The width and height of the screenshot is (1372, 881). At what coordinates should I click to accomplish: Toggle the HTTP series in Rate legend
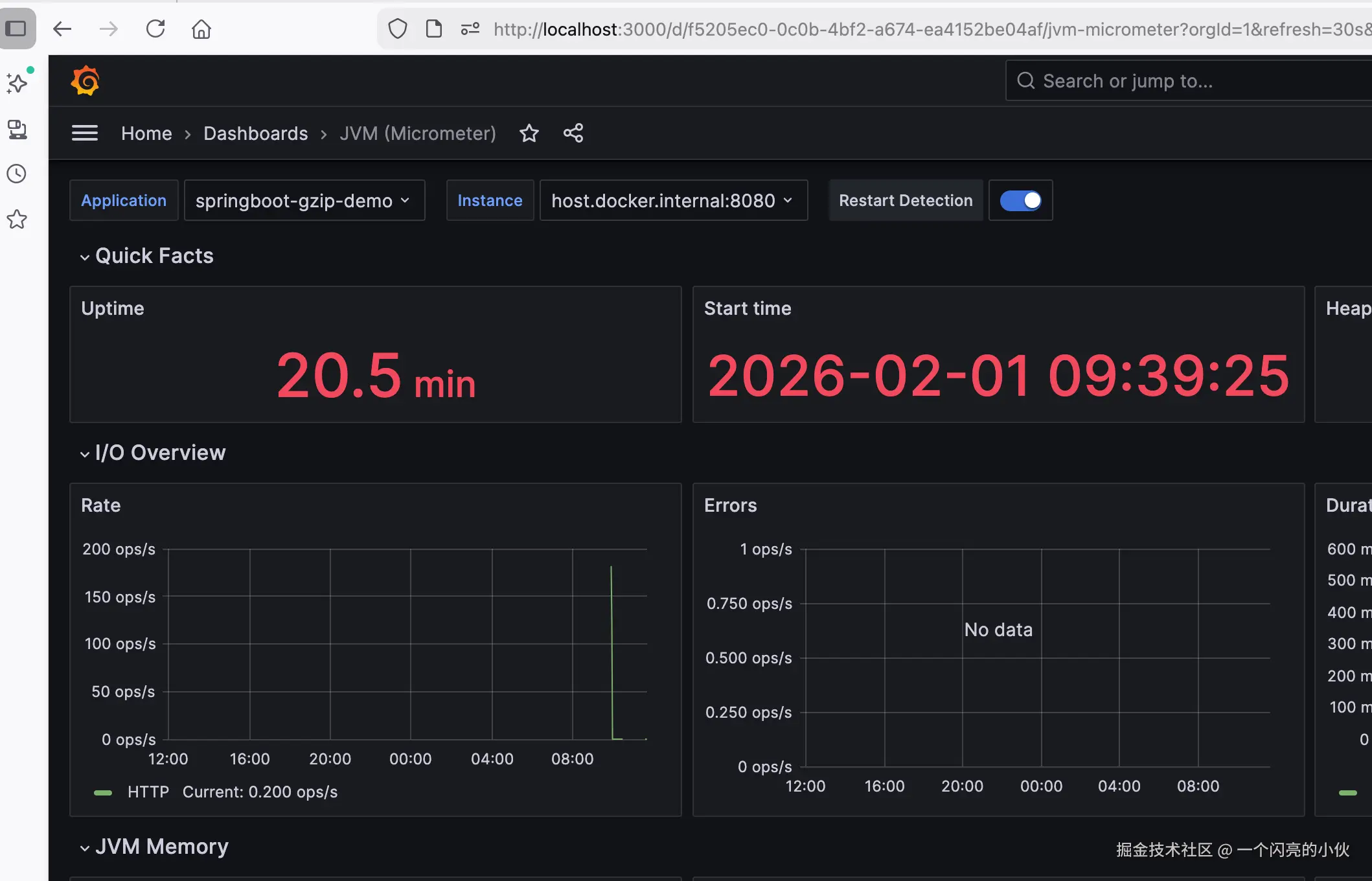148,792
